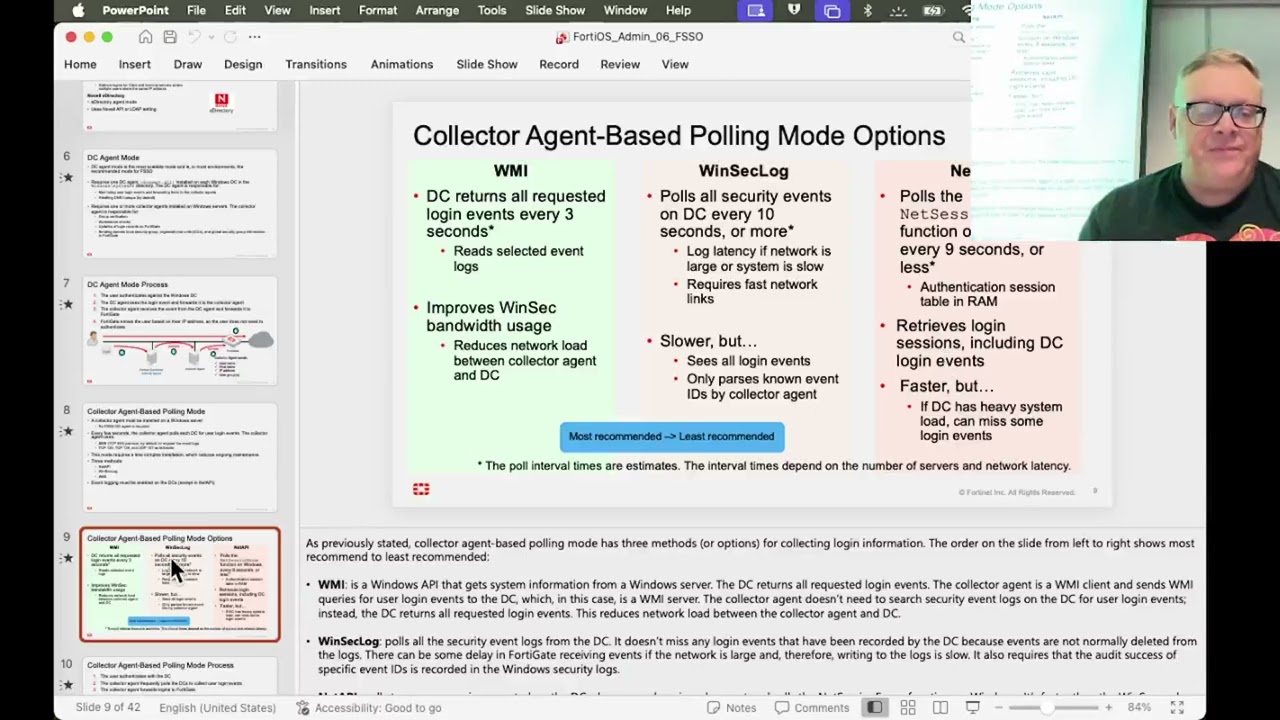Open the Tools menu
Image resolution: width=1280 pixels, height=720 pixels.
tap(492, 10)
